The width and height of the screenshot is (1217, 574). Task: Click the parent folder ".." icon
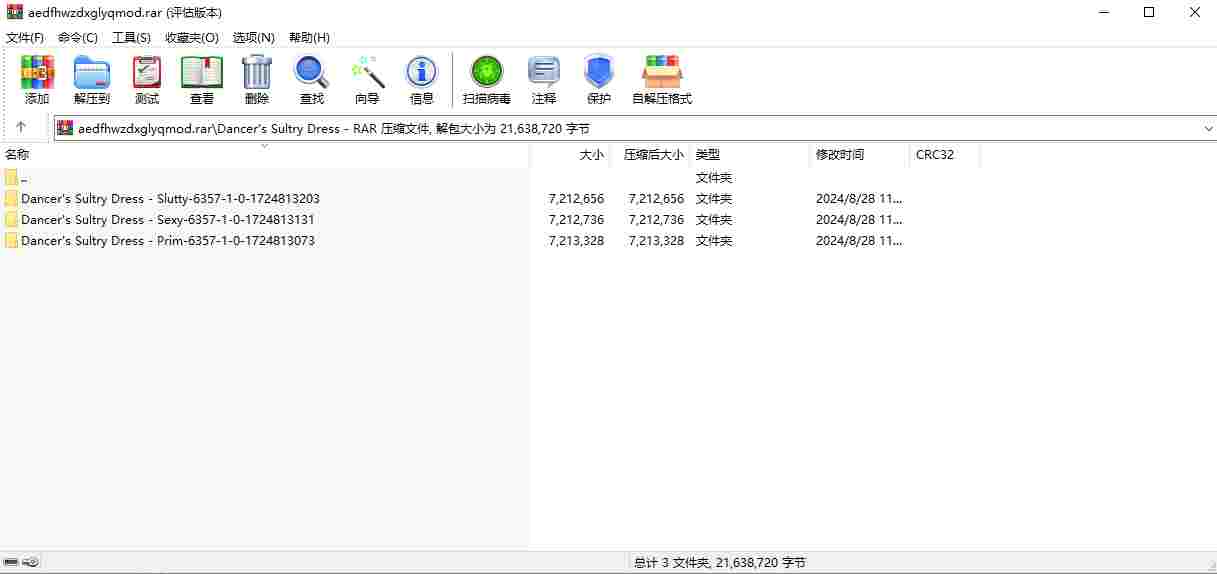11,177
